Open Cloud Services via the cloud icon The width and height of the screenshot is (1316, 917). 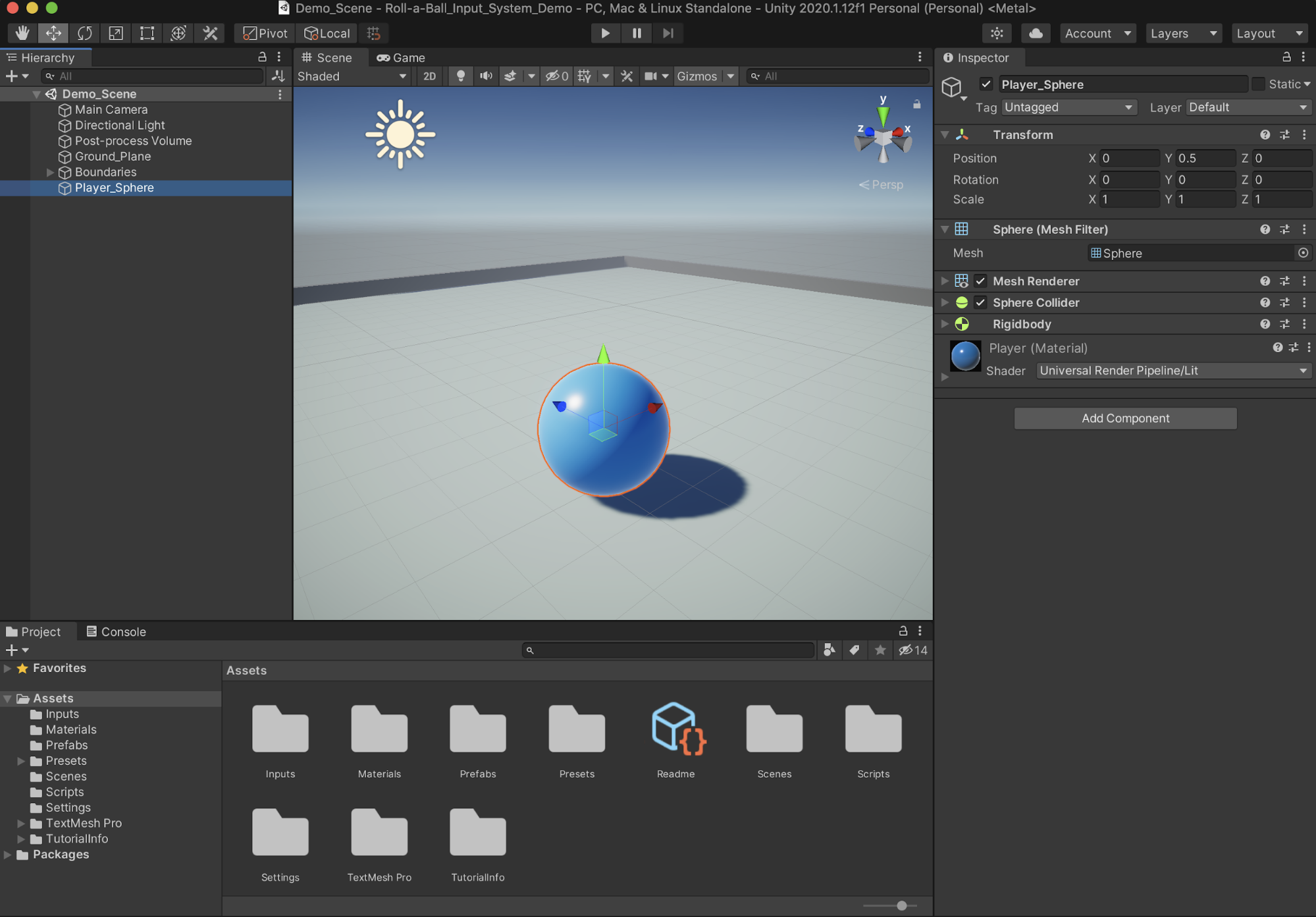1036,33
